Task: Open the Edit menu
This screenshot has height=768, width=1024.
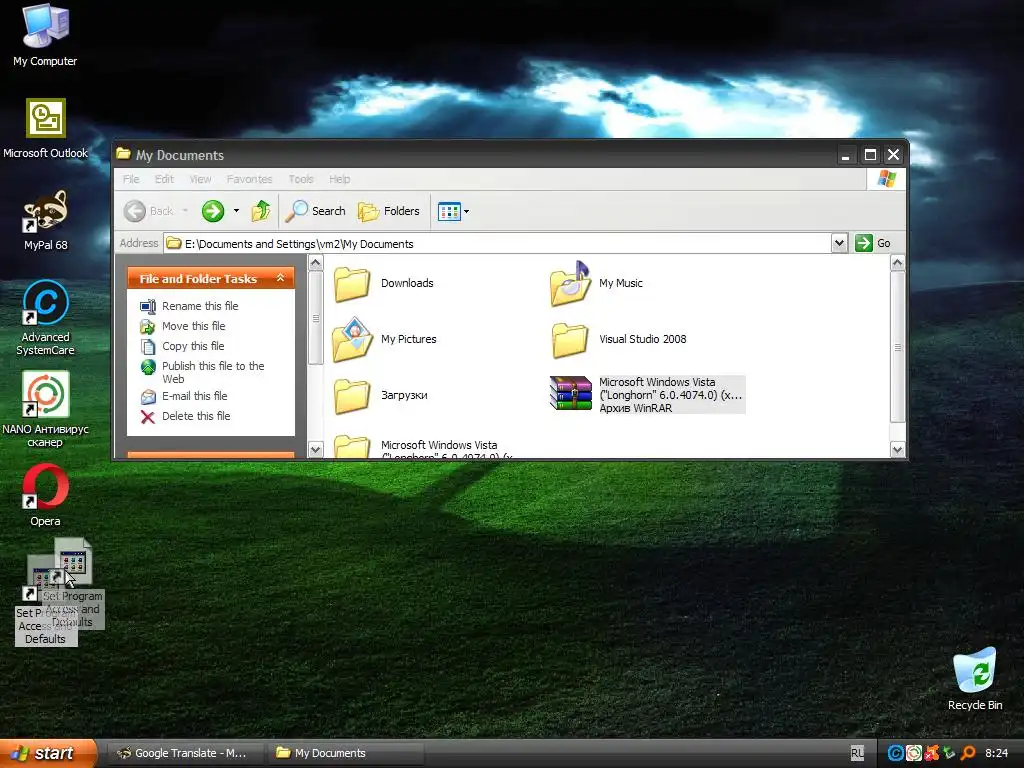Action: pyautogui.click(x=164, y=179)
